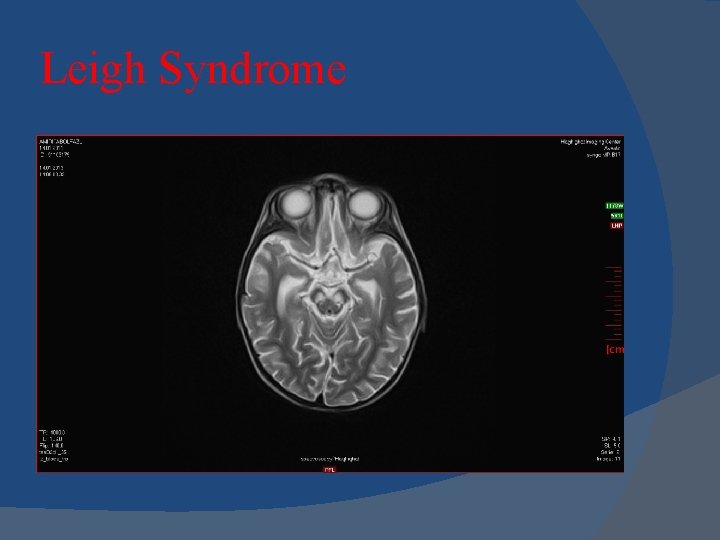
Task: Click the '[cm' scale unit label
Action: (x=615, y=349)
